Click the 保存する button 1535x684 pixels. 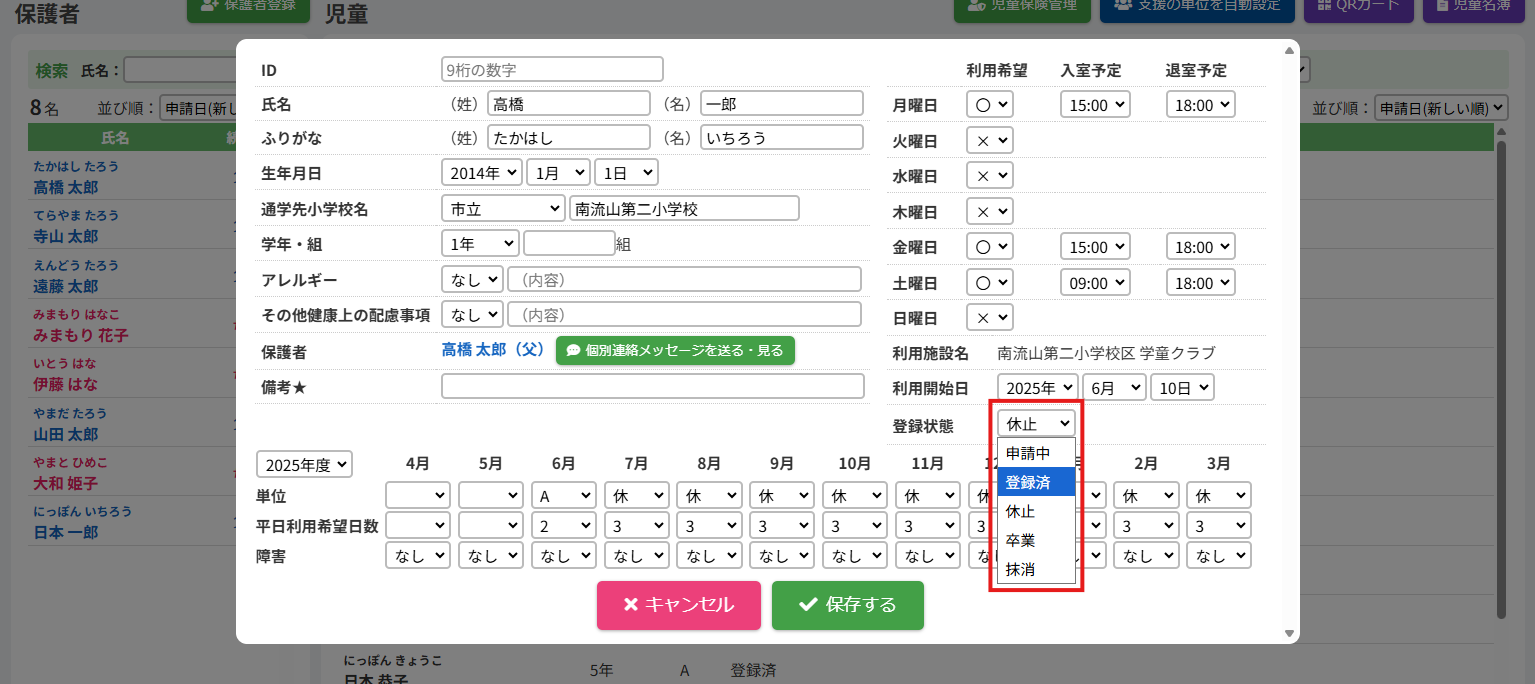tap(847, 605)
